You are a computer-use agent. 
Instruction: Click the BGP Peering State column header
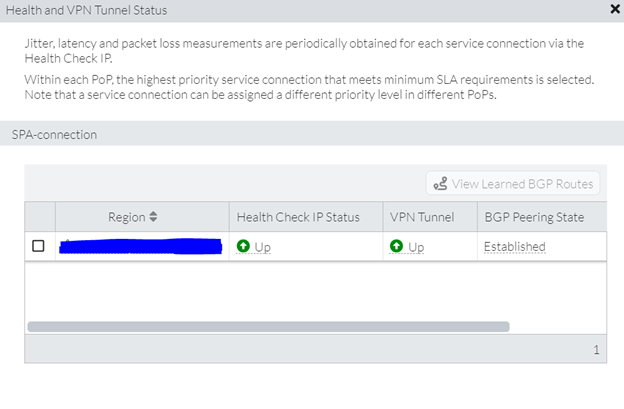pos(534,217)
